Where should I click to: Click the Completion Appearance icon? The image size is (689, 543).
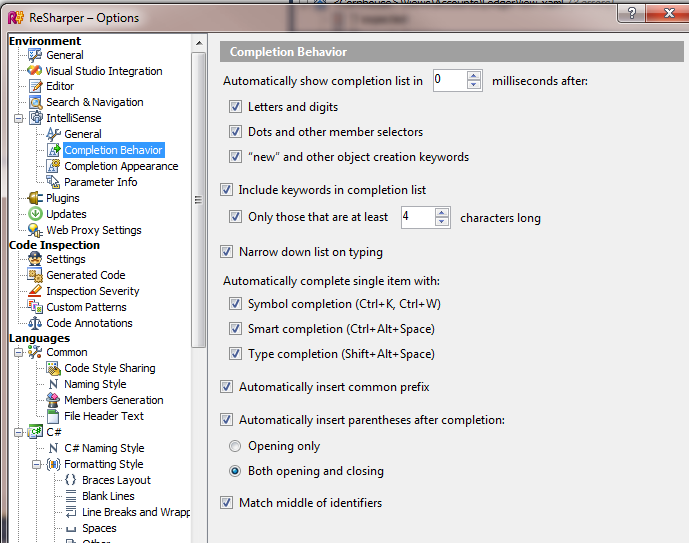tap(53, 166)
